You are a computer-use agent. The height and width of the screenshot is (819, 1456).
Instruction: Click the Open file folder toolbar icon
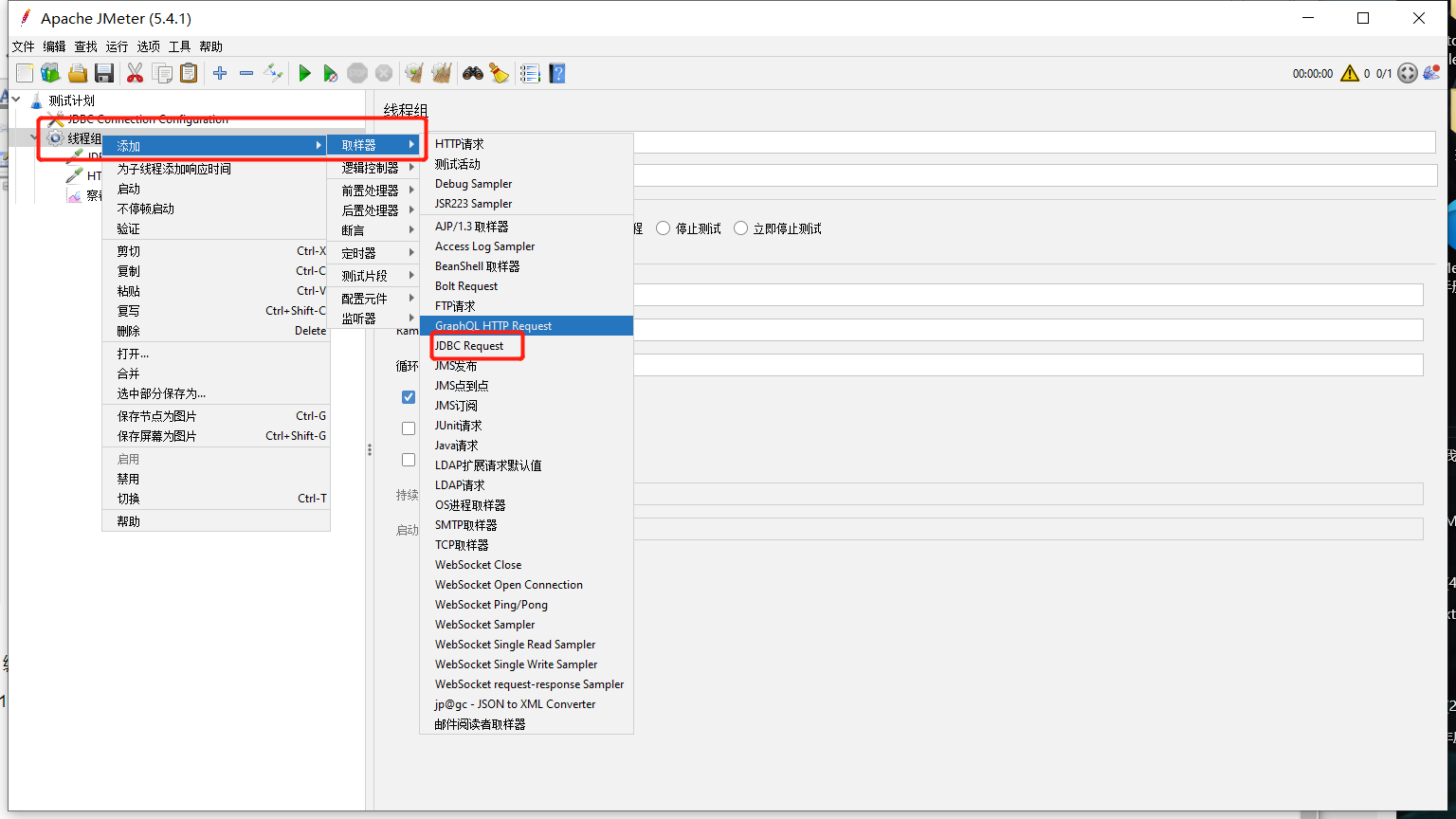[x=78, y=73]
